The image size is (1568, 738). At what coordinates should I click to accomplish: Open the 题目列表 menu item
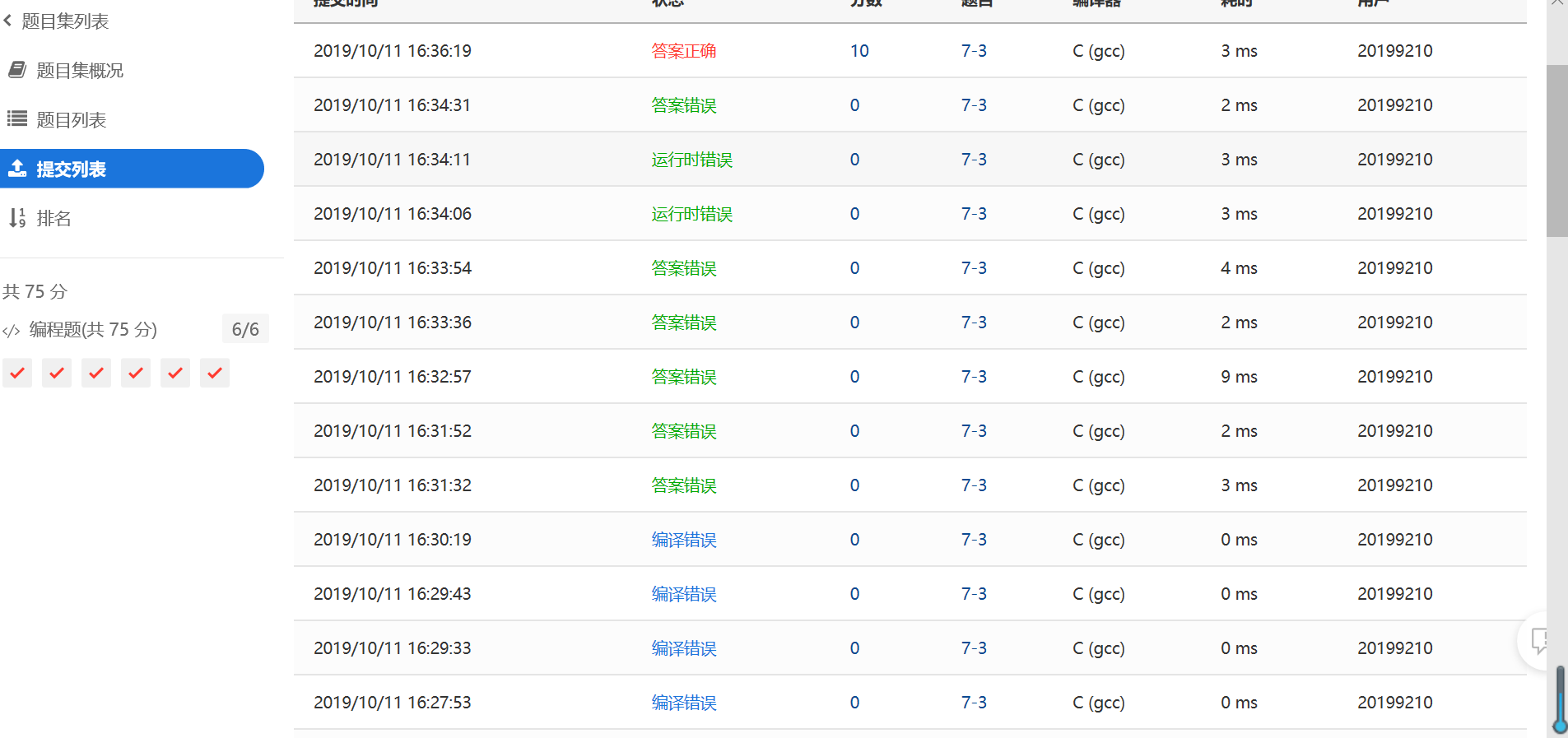tap(72, 120)
